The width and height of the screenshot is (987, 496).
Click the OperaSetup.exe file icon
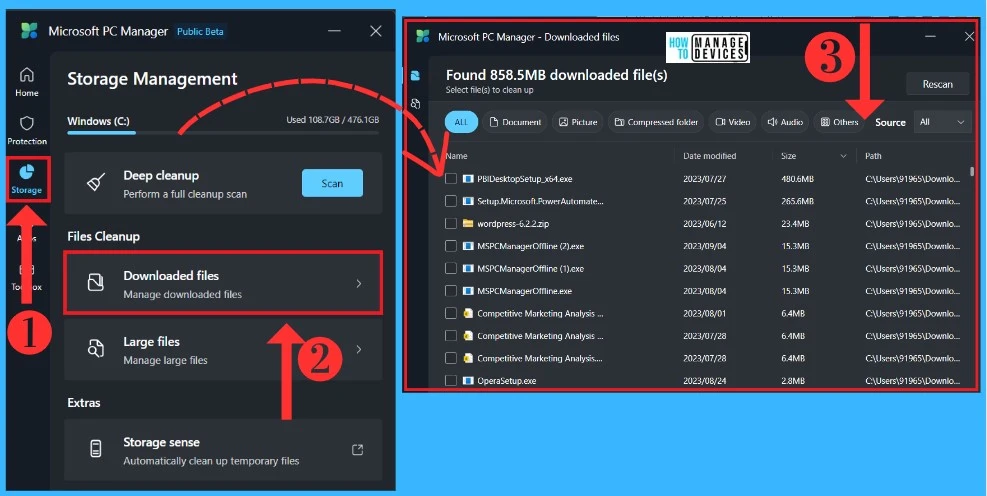pyautogui.click(x=468, y=381)
